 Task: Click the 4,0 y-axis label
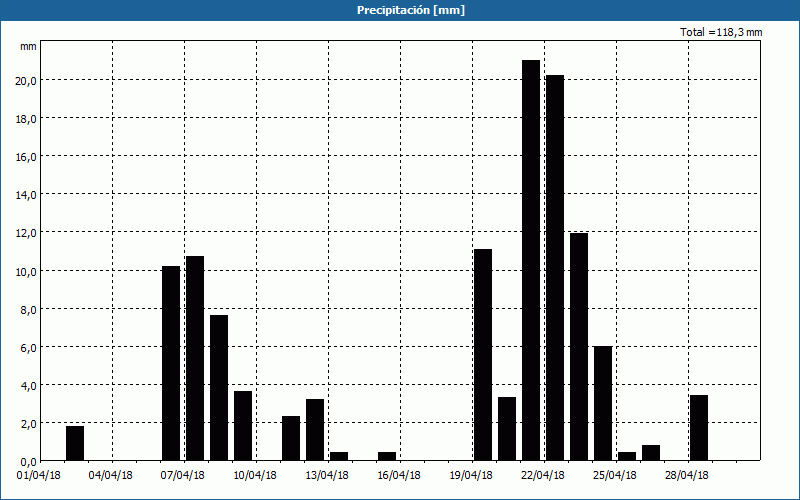(28, 385)
